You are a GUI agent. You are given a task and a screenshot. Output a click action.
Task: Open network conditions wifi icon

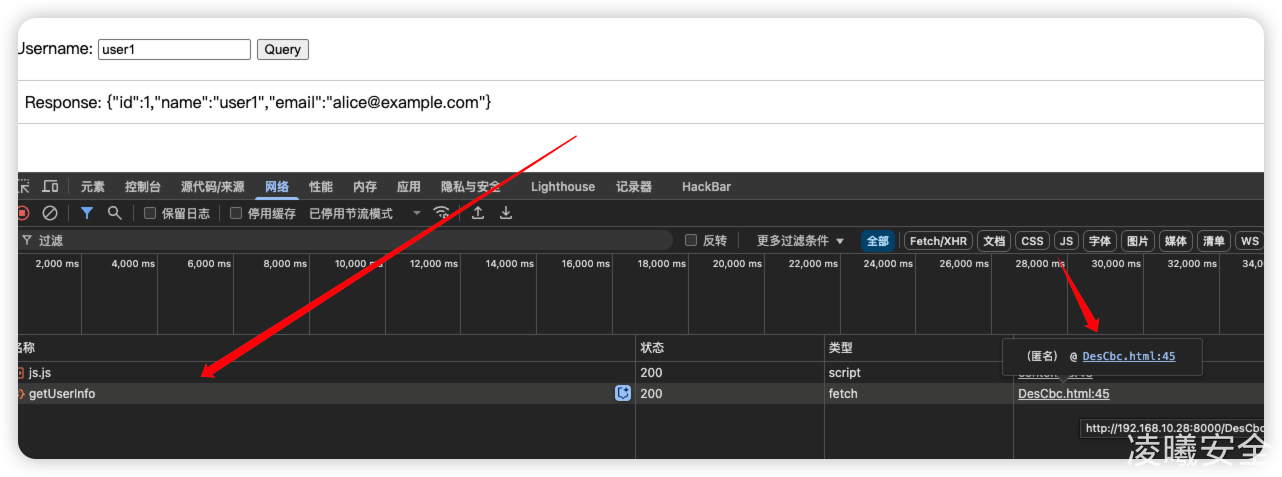click(x=441, y=213)
